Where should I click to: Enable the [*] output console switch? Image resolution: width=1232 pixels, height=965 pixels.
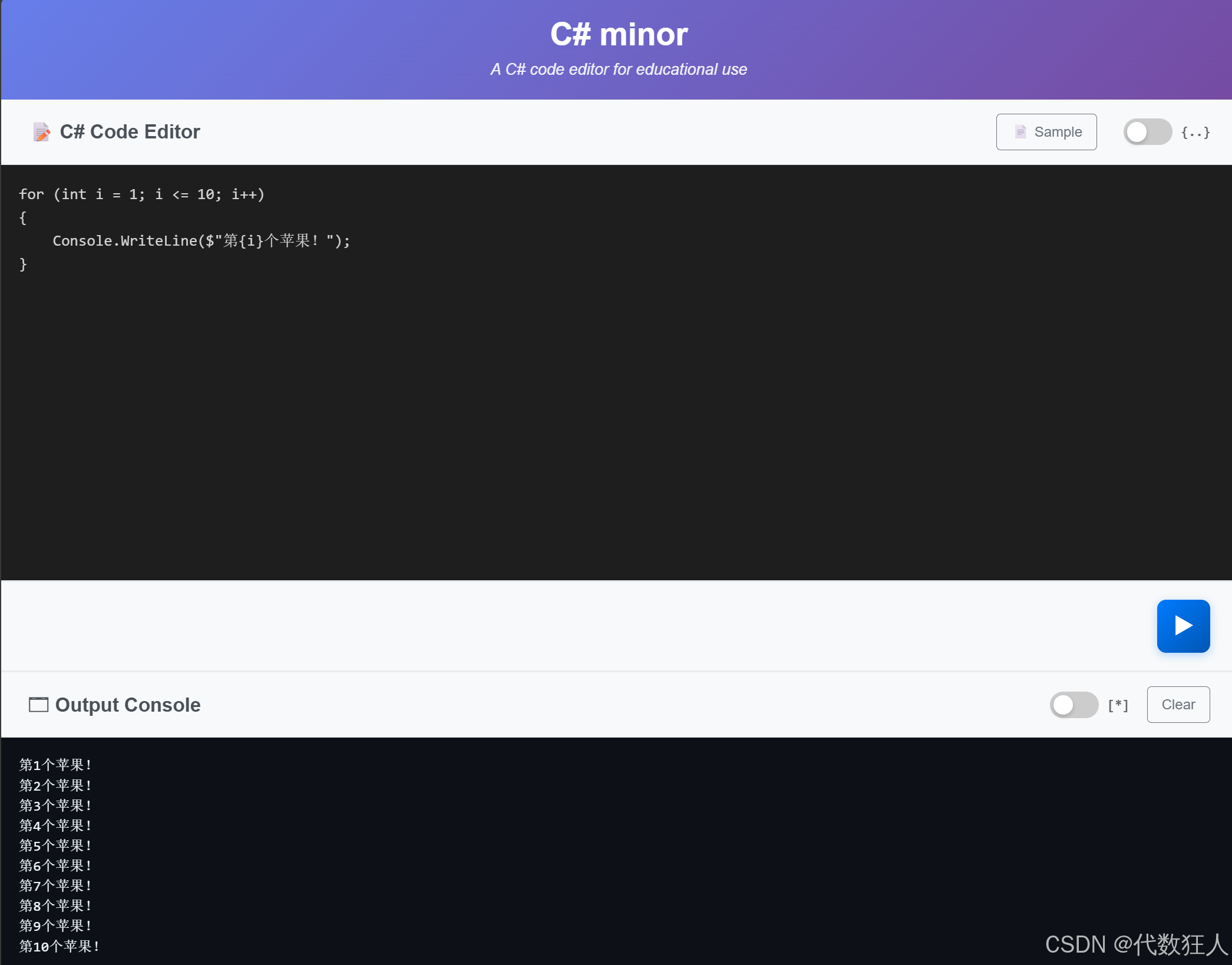coord(1073,705)
